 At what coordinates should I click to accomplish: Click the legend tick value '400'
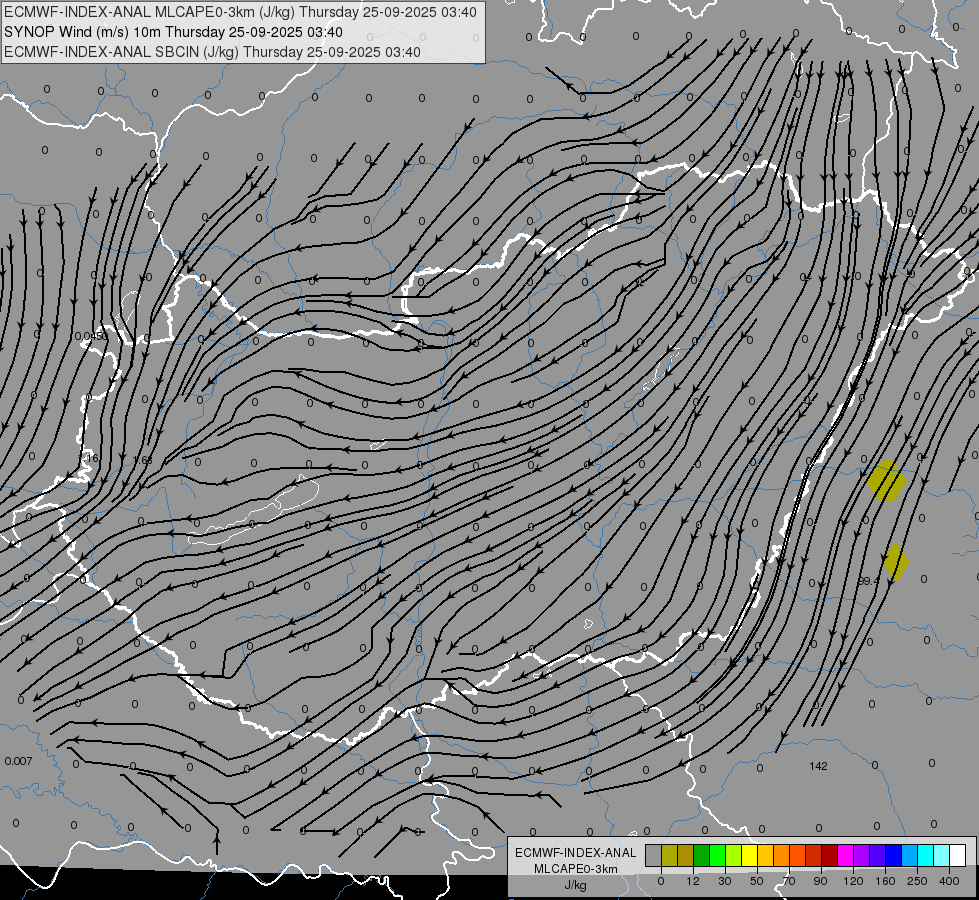point(949,881)
